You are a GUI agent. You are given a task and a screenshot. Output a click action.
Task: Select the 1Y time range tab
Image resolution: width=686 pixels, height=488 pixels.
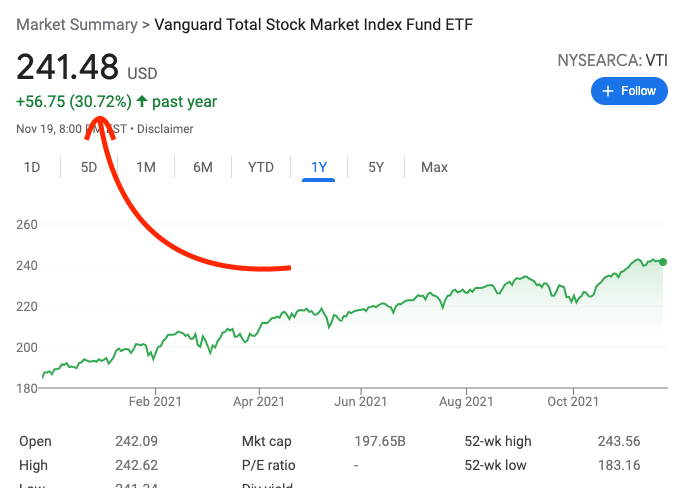(x=319, y=167)
